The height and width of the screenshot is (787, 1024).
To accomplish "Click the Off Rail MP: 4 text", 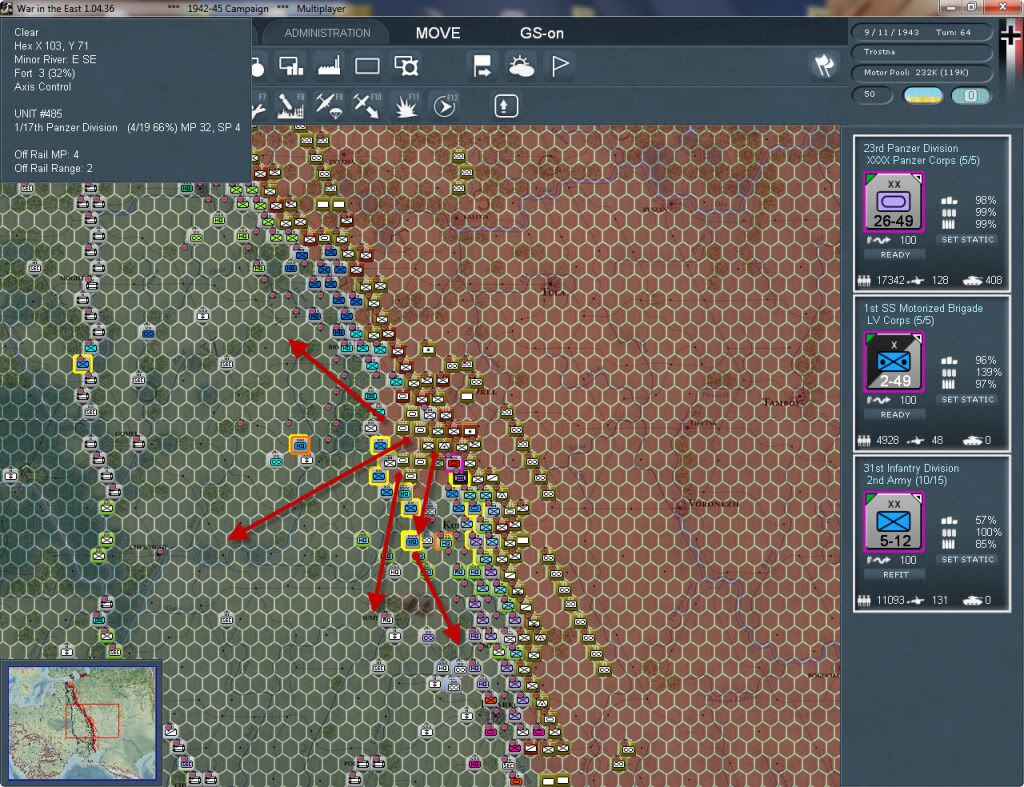I will click(x=46, y=155).
